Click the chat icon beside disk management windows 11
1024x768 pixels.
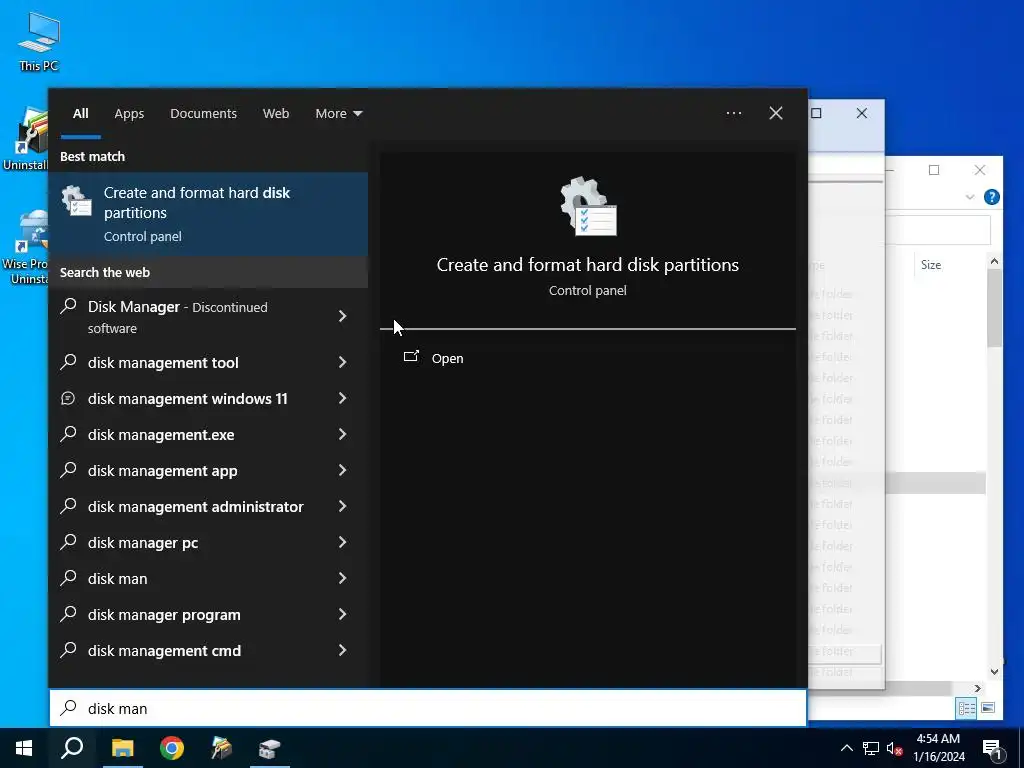tap(68, 398)
